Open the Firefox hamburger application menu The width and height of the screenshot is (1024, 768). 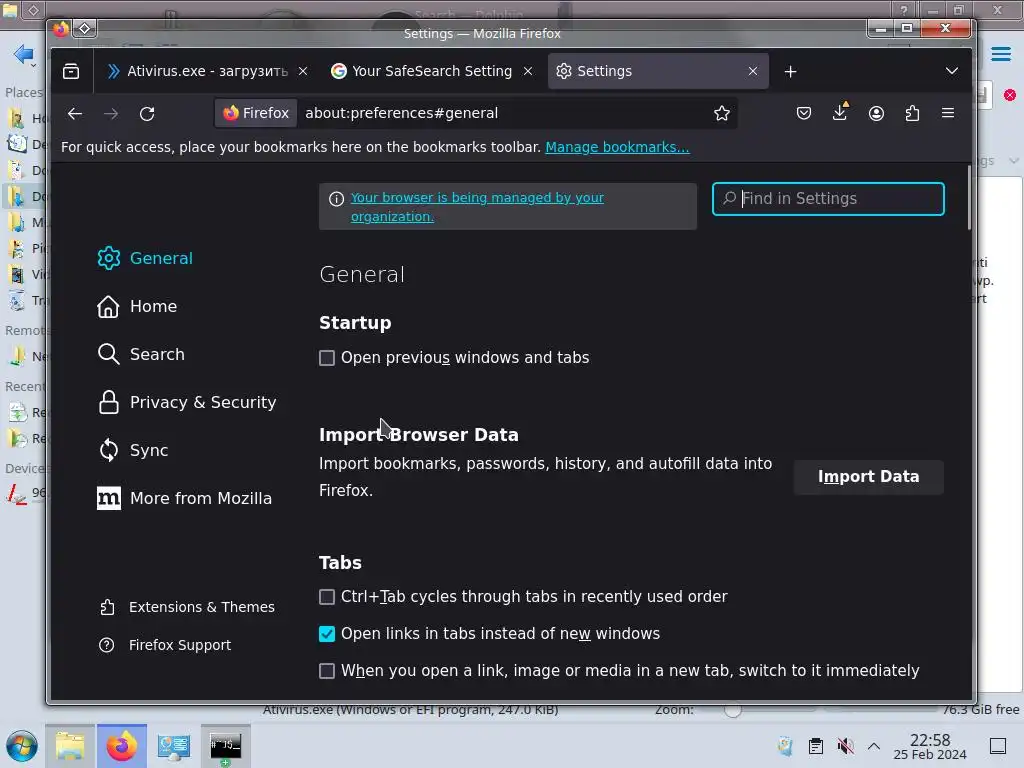tap(948, 114)
